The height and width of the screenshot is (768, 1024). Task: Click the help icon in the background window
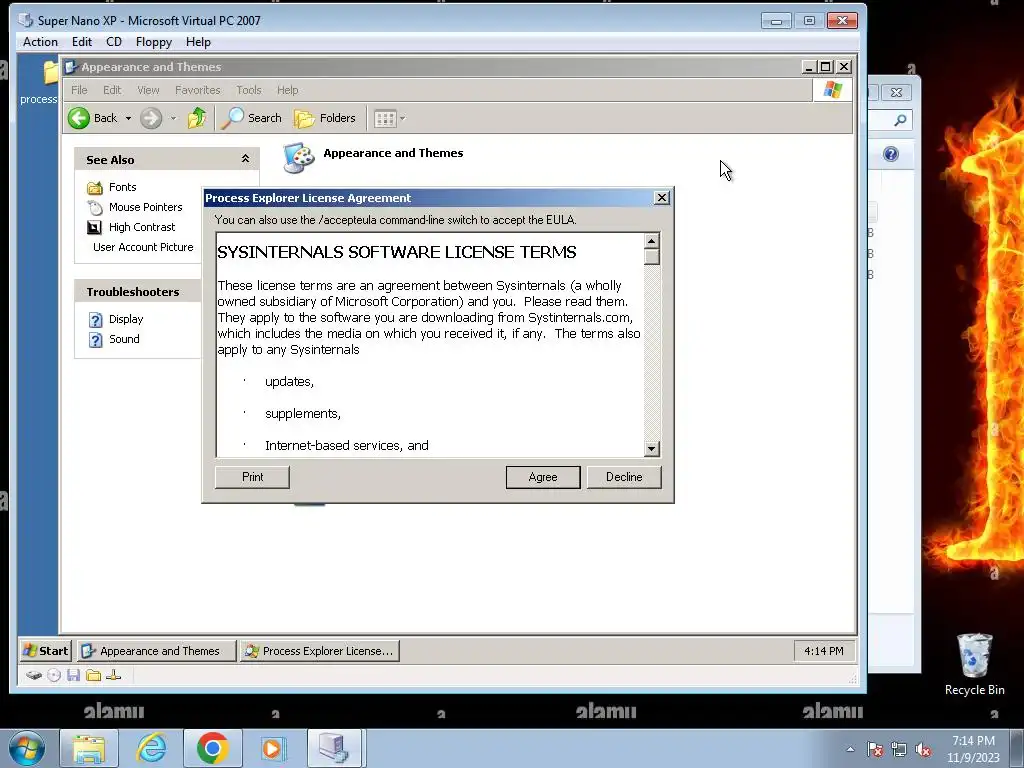point(891,154)
